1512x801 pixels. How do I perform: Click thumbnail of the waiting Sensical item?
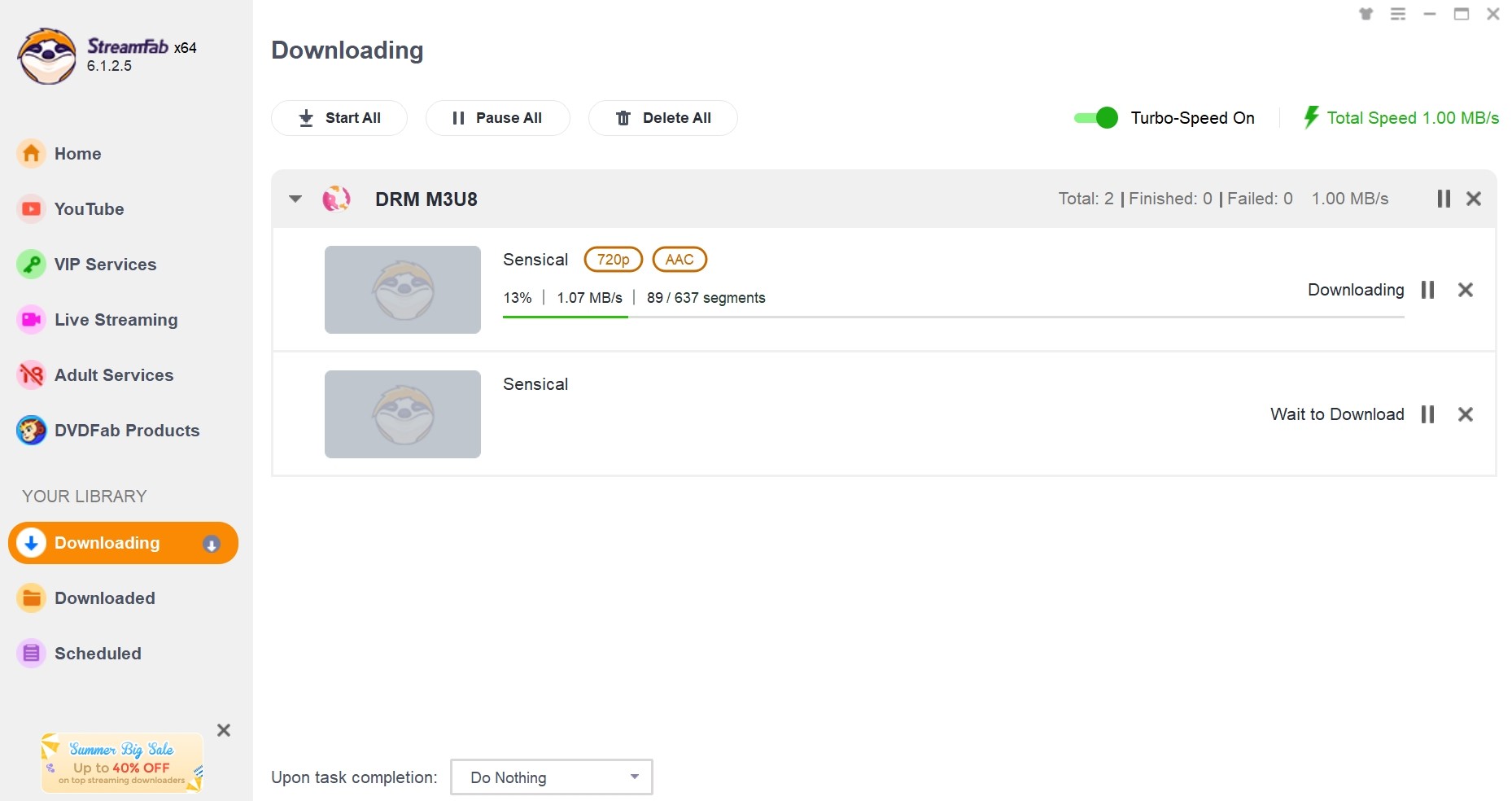coord(403,414)
